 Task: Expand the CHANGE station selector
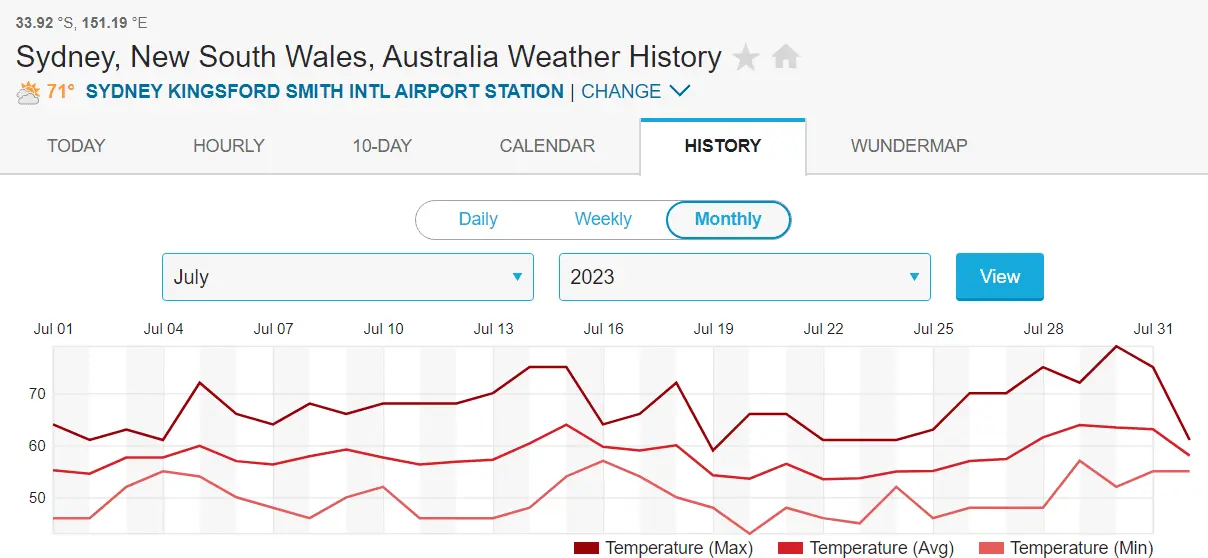coord(621,91)
